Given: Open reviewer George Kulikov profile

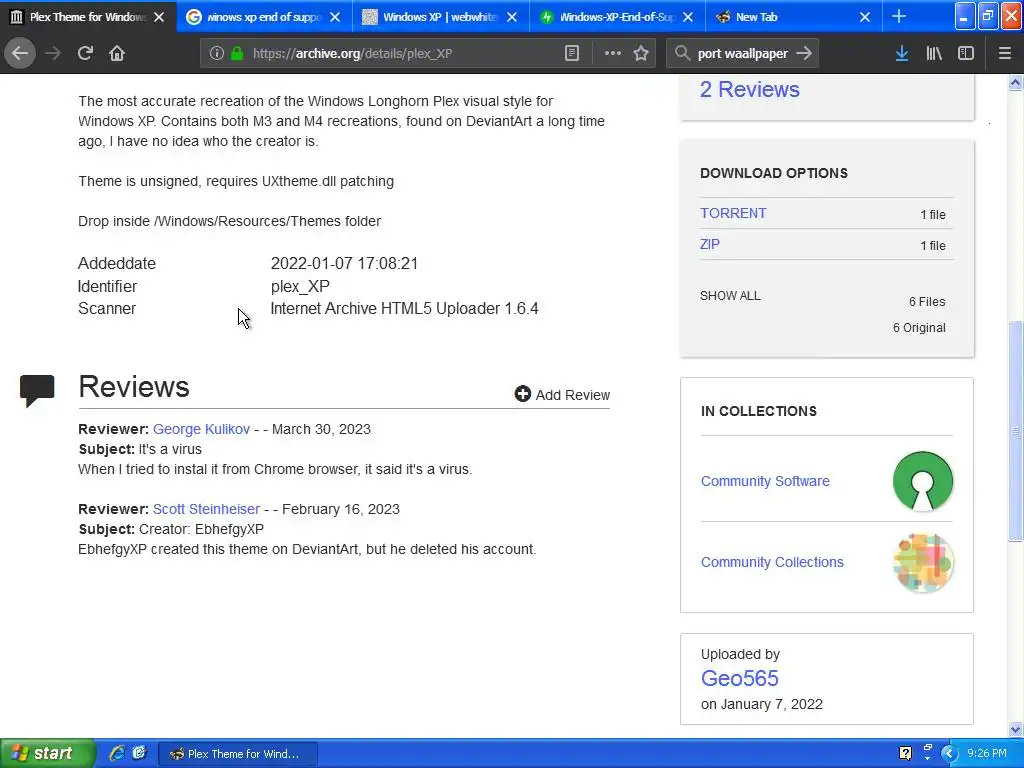Looking at the screenshot, I should pos(201,429).
